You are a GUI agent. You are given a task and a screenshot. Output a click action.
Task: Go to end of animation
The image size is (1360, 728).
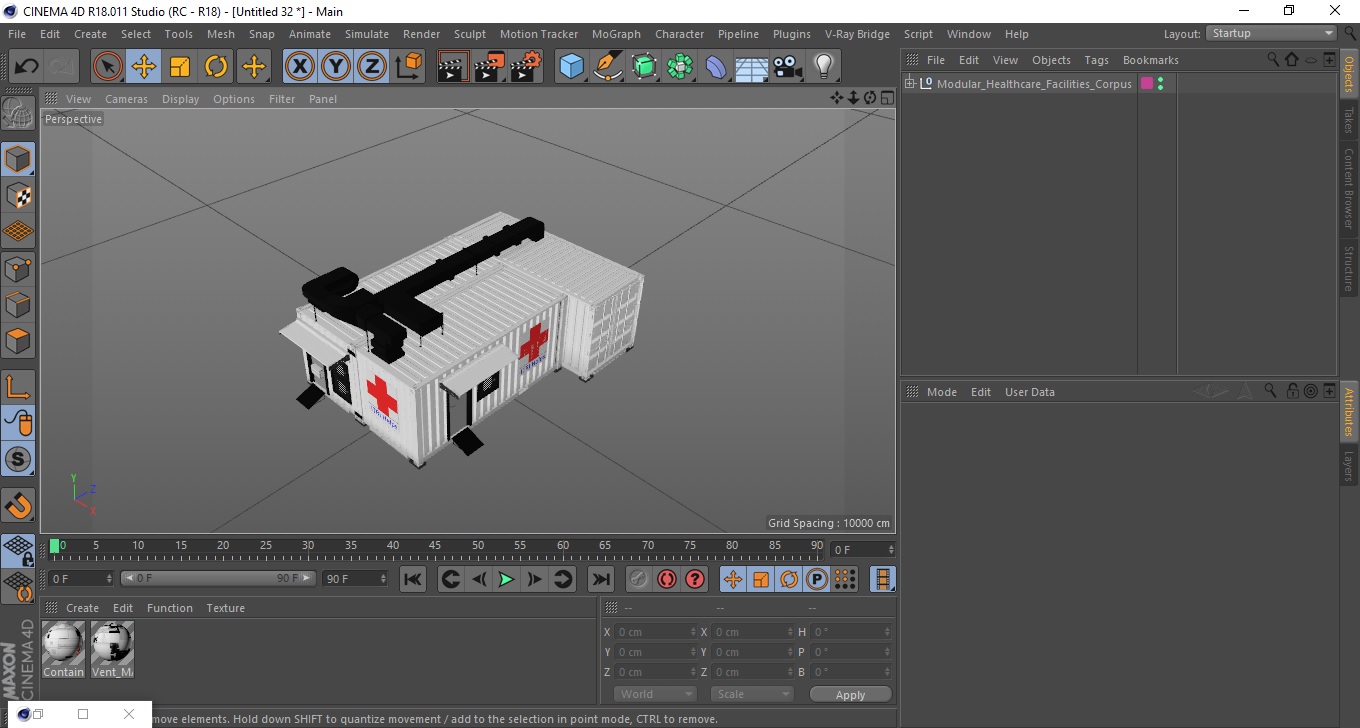point(600,579)
